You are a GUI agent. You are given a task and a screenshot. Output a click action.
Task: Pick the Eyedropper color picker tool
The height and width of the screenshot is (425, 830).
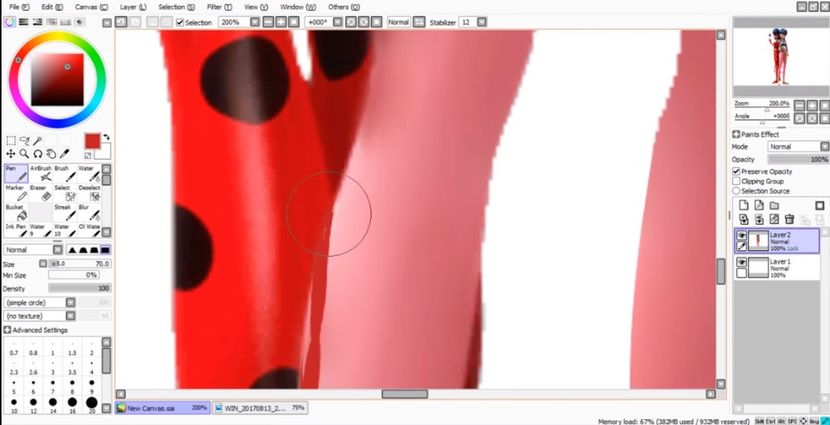(65, 154)
